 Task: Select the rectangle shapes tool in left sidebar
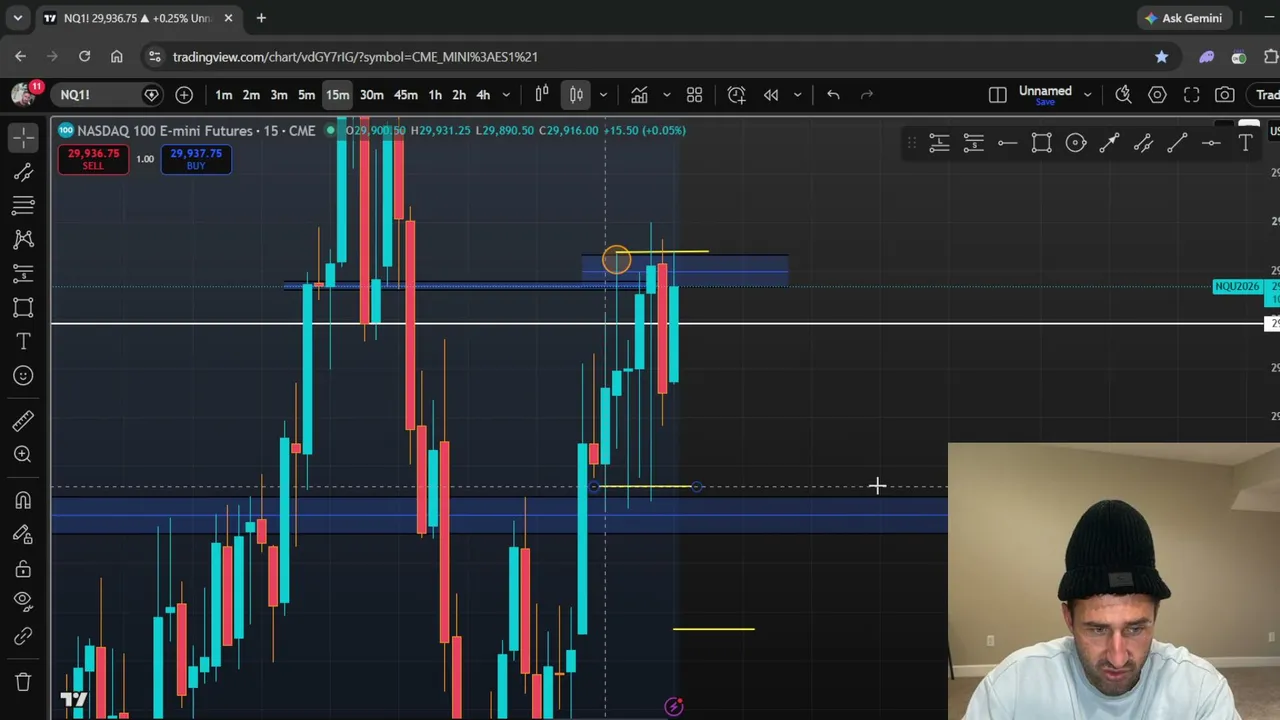(x=23, y=307)
